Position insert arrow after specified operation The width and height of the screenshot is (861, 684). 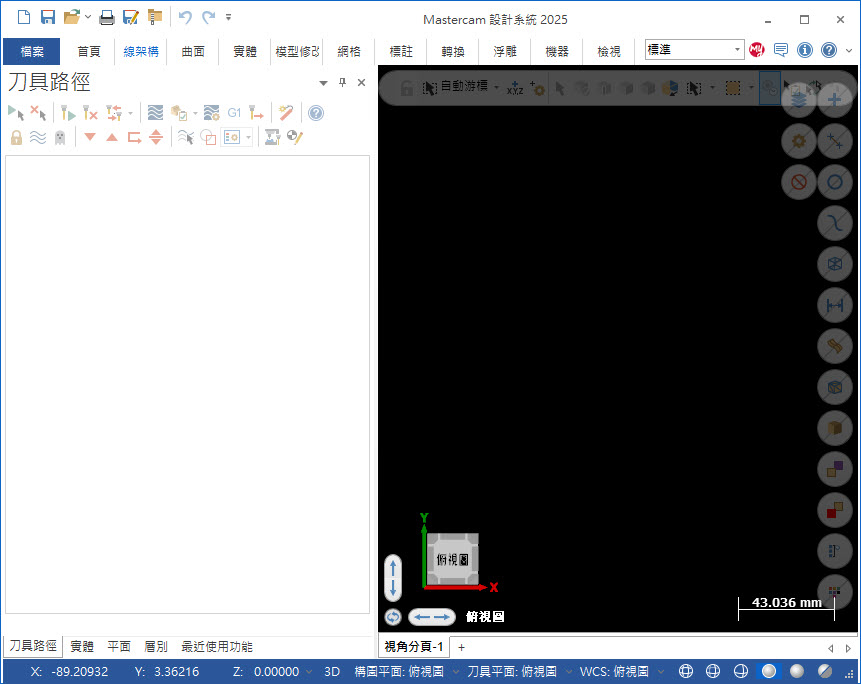(x=134, y=137)
